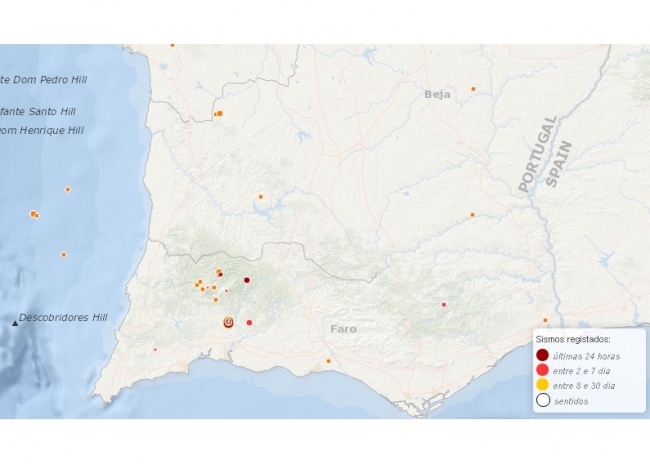The image size is (650, 464).
Task: Click the orange marker at the map's top edge
Action: 172,45
